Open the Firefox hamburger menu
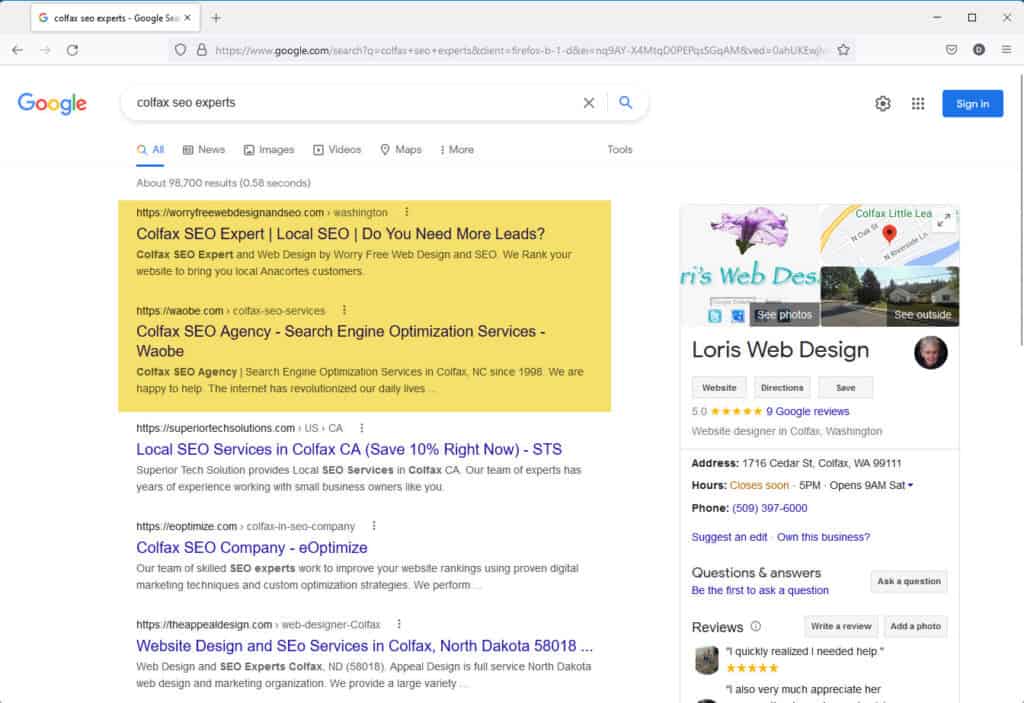1024x703 pixels. [1006, 50]
